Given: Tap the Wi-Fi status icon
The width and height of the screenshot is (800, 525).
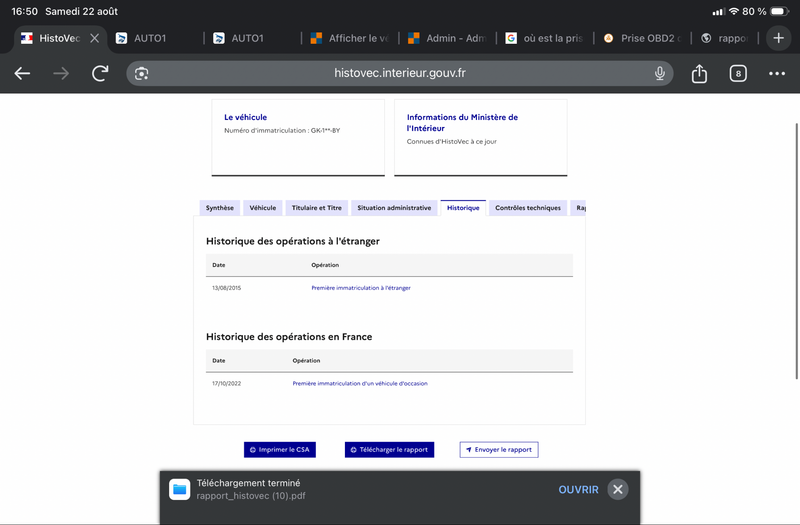Looking at the screenshot, I should [x=734, y=11].
